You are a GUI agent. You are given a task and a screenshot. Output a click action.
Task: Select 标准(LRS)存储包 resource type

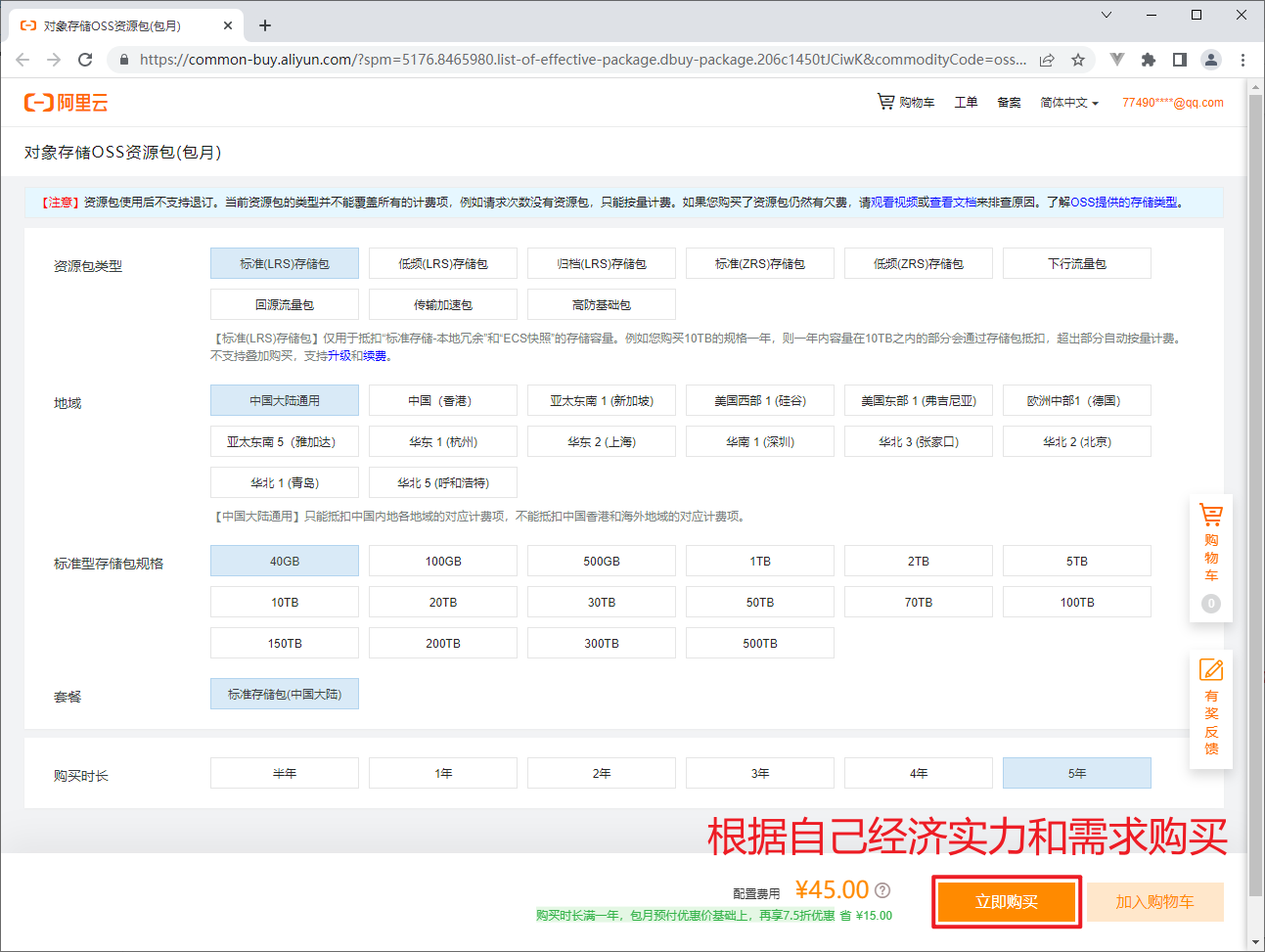(285, 263)
